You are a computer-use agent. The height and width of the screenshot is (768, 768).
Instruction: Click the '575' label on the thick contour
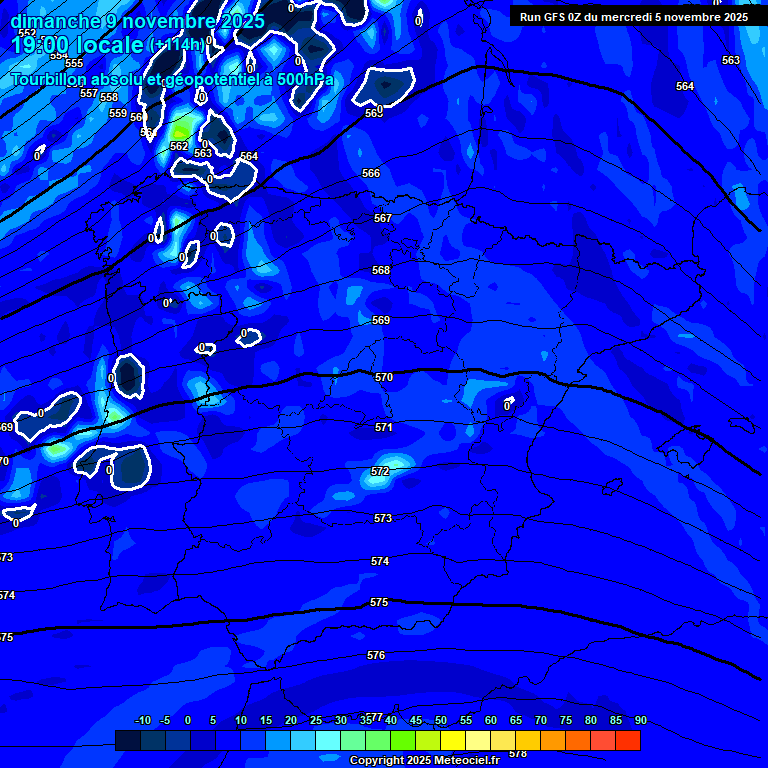click(379, 603)
